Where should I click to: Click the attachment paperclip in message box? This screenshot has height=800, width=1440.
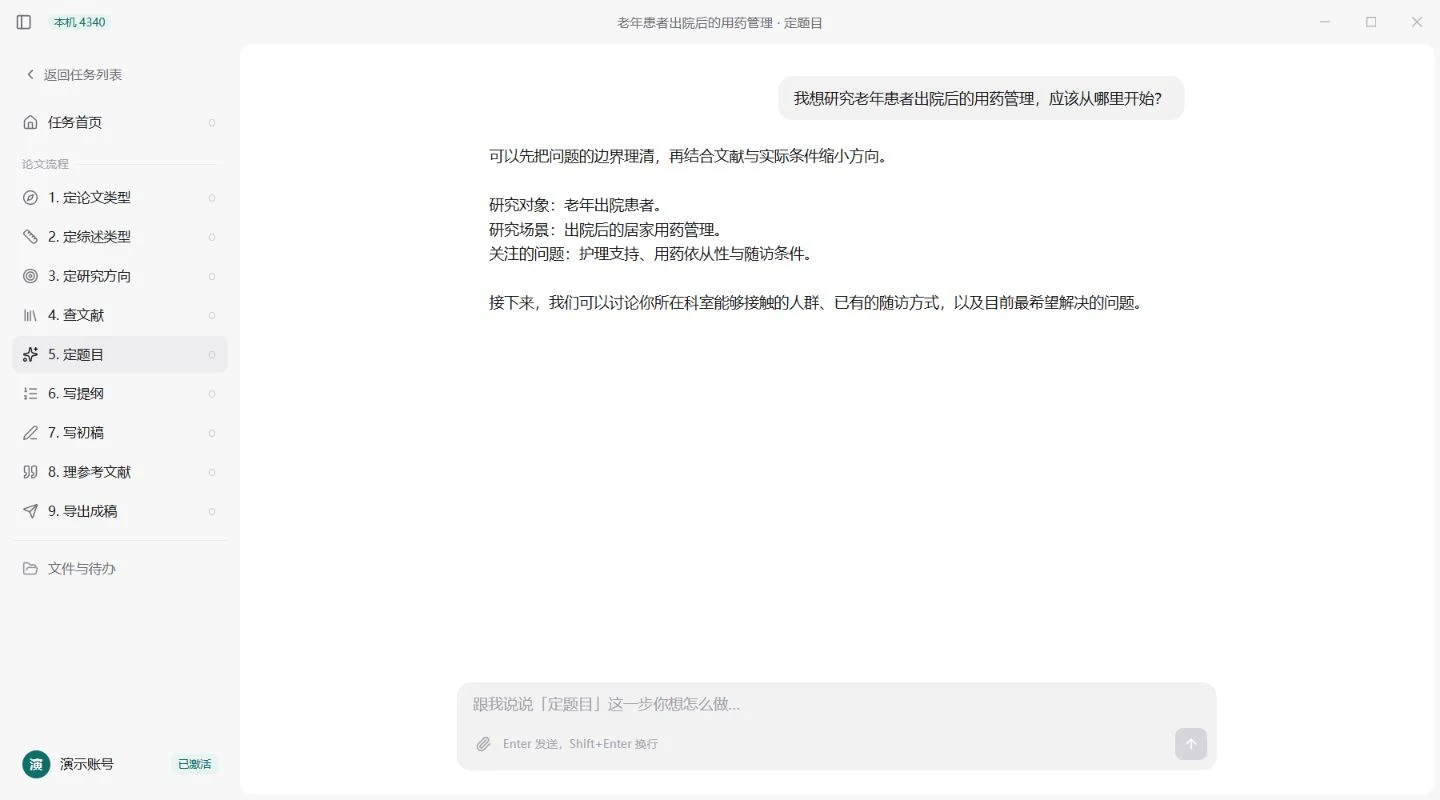tap(483, 744)
